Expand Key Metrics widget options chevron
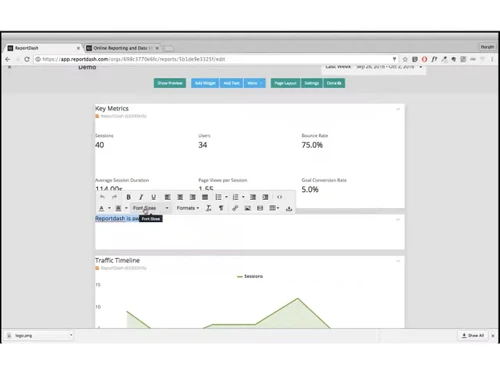This screenshot has height=375, width=500. (398, 109)
